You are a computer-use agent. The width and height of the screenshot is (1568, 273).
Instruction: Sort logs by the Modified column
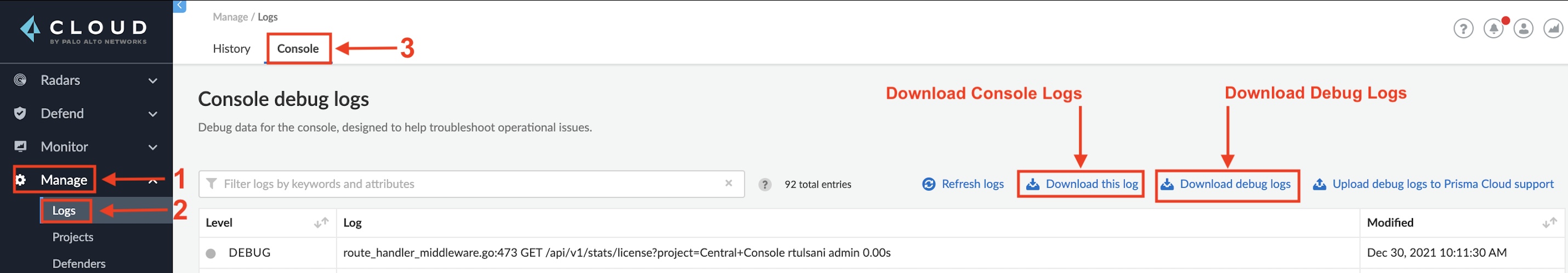coord(1549,223)
